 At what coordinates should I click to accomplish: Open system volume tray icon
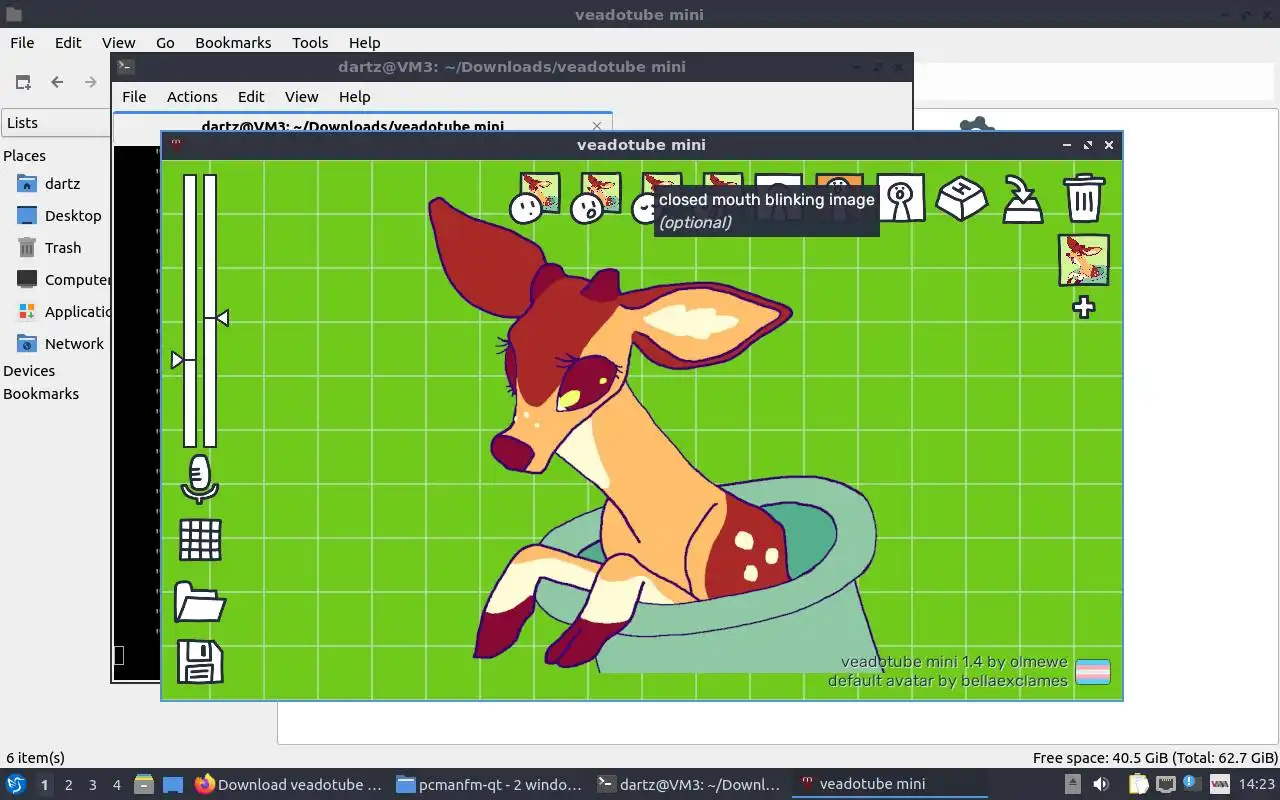[x=1100, y=784]
